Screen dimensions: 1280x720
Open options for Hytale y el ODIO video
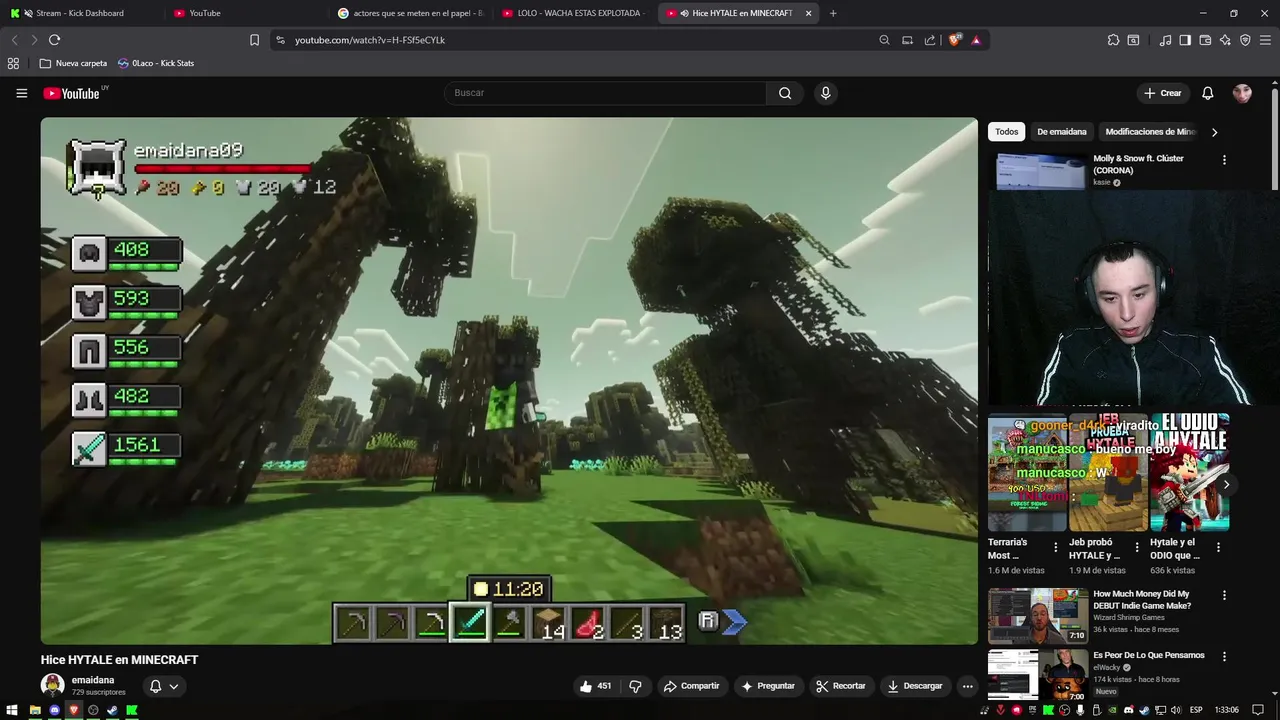pyautogui.click(x=1218, y=548)
